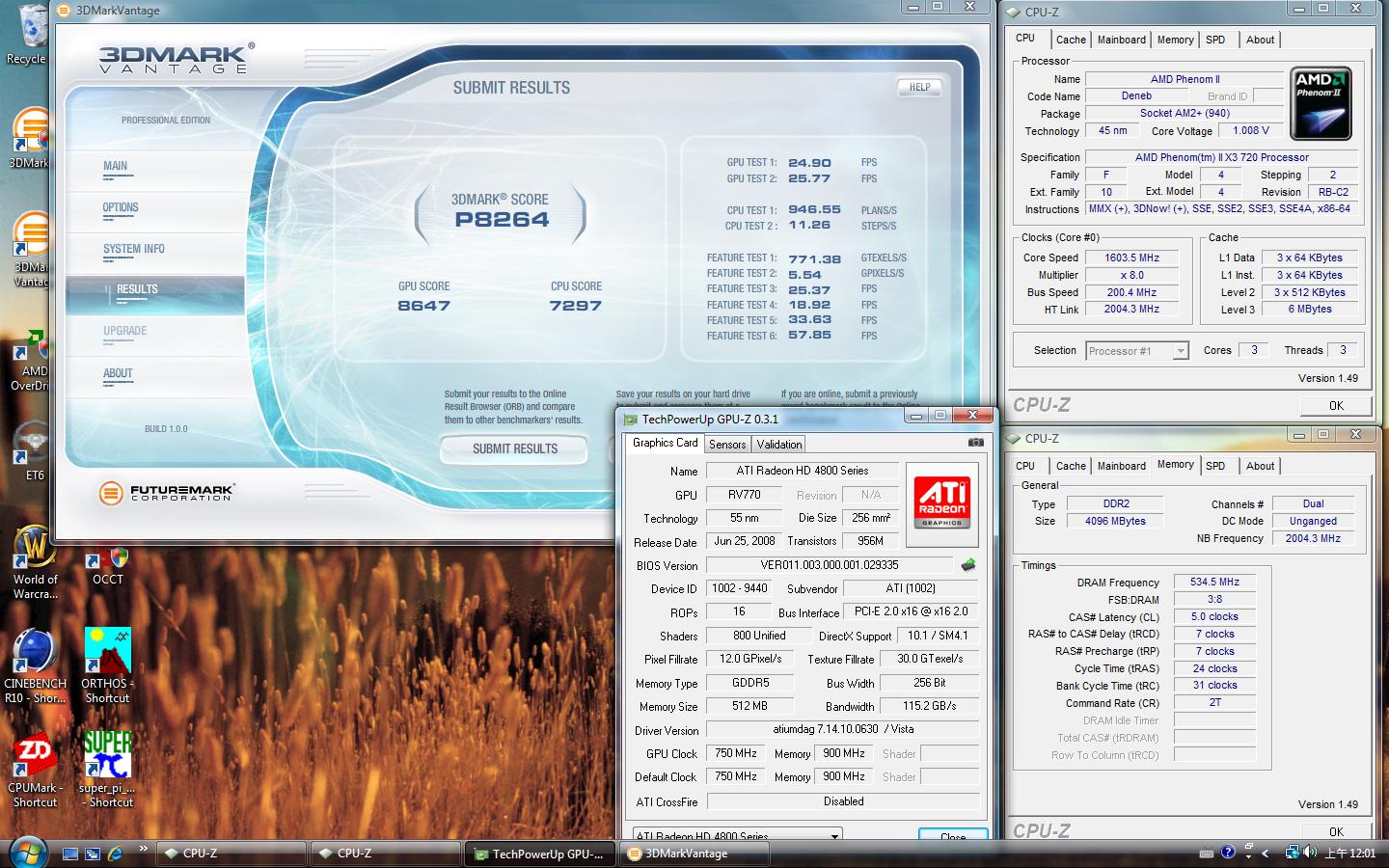Viewport: 1389px width, 868px height.
Task: Open the World of Warcraft desktop icon
Action: (35, 562)
